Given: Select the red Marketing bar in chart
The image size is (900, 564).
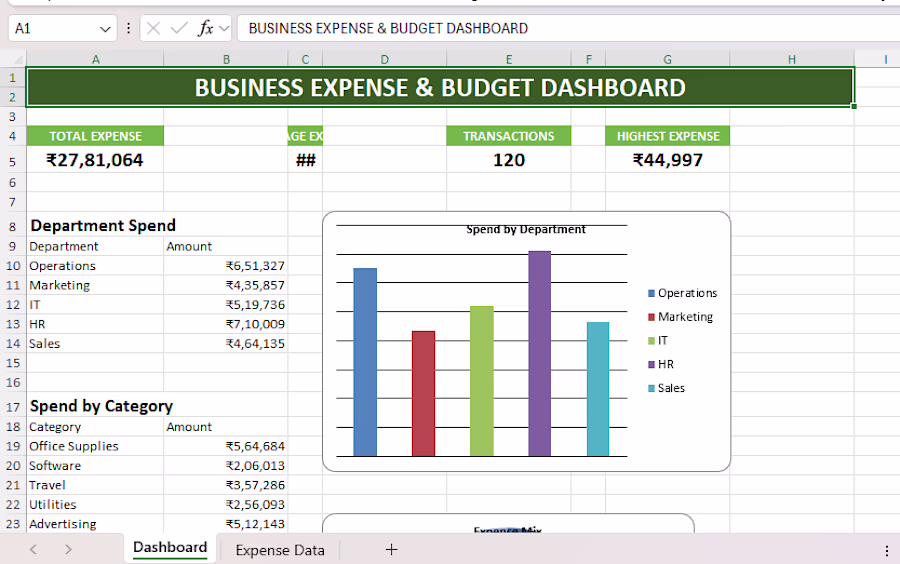Looking at the screenshot, I should pyautogui.click(x=423, y=394).
